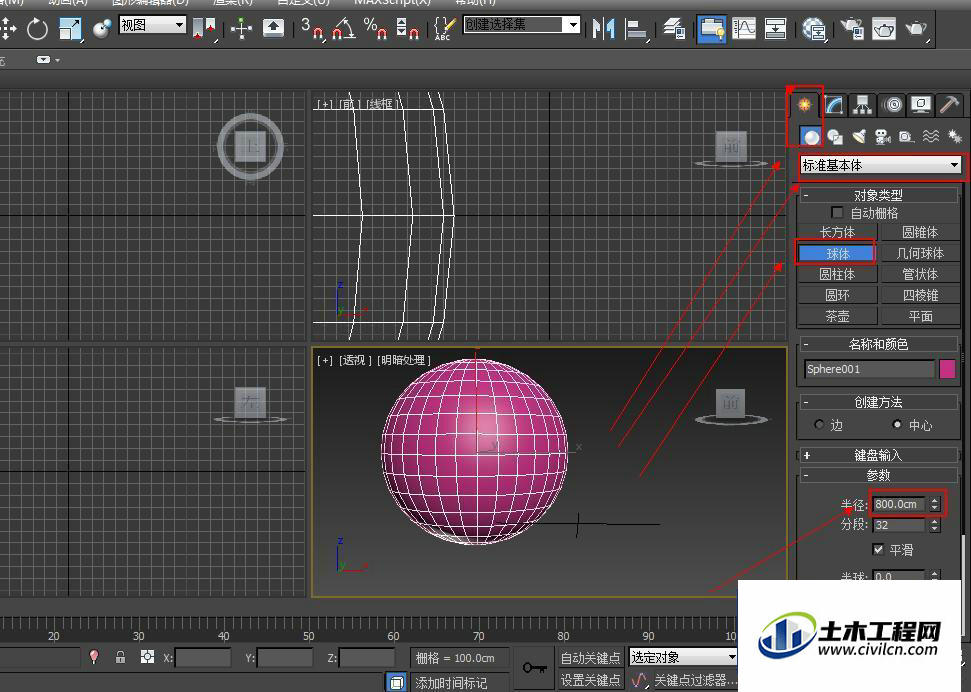Click the 自动关键点 button
This screenshot has height=692, width=971.
590,657
